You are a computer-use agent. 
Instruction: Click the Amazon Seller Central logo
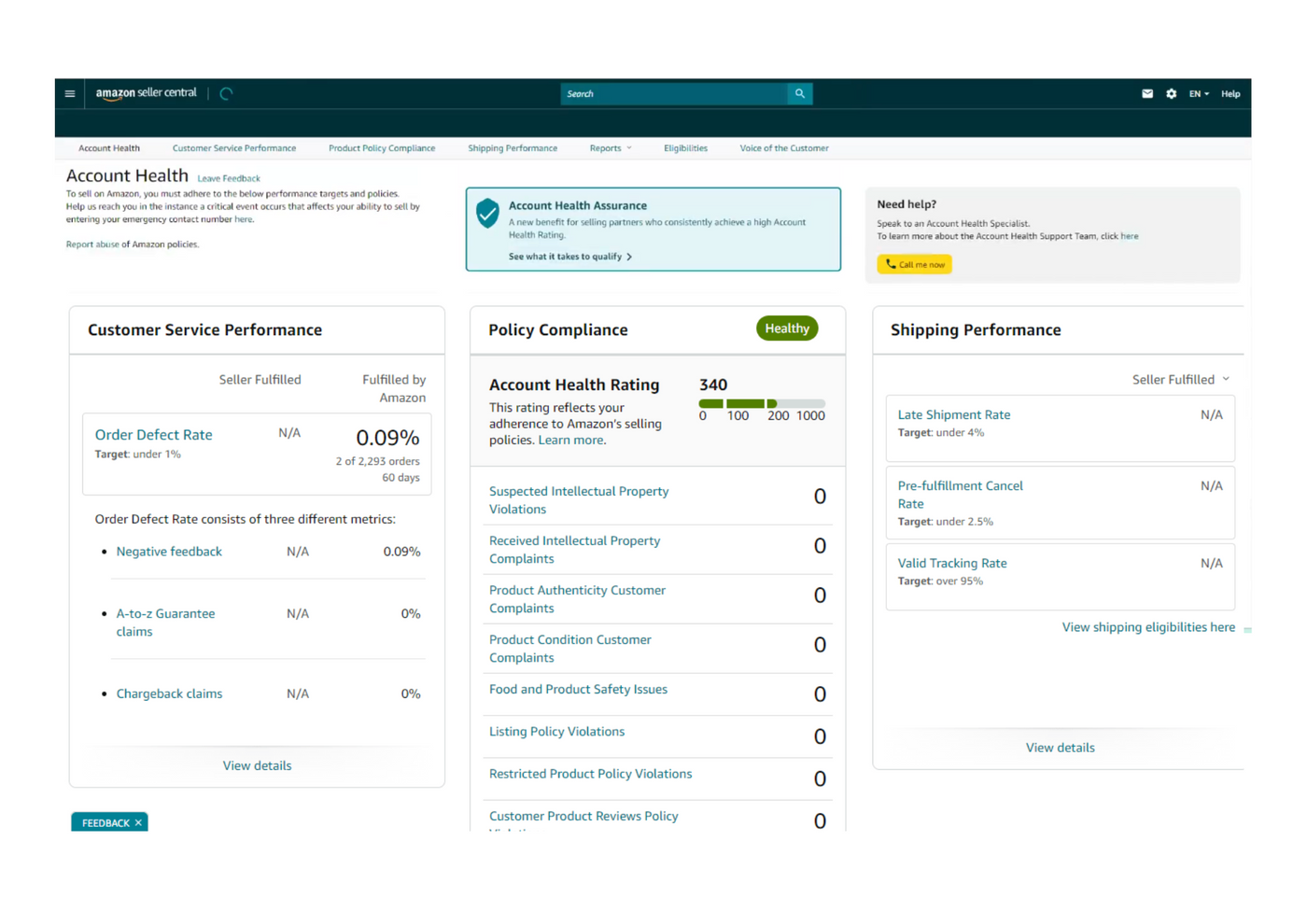(146, 93)
